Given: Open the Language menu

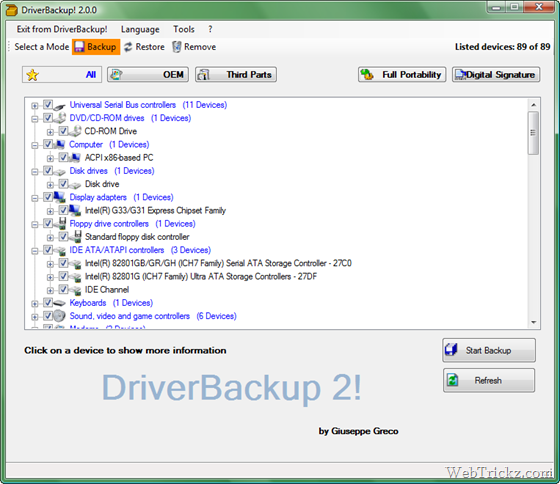Looking at the screenshot, I should 140,29.
